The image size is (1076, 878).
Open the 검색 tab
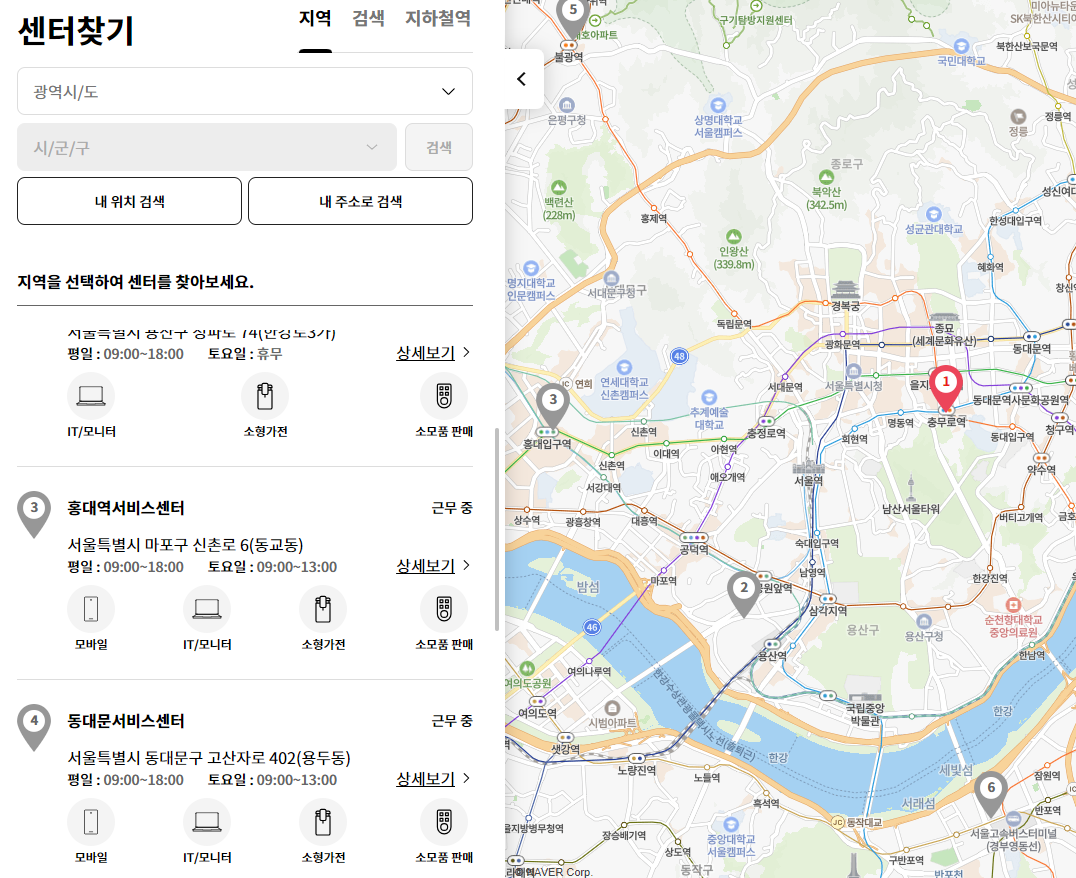368,19
